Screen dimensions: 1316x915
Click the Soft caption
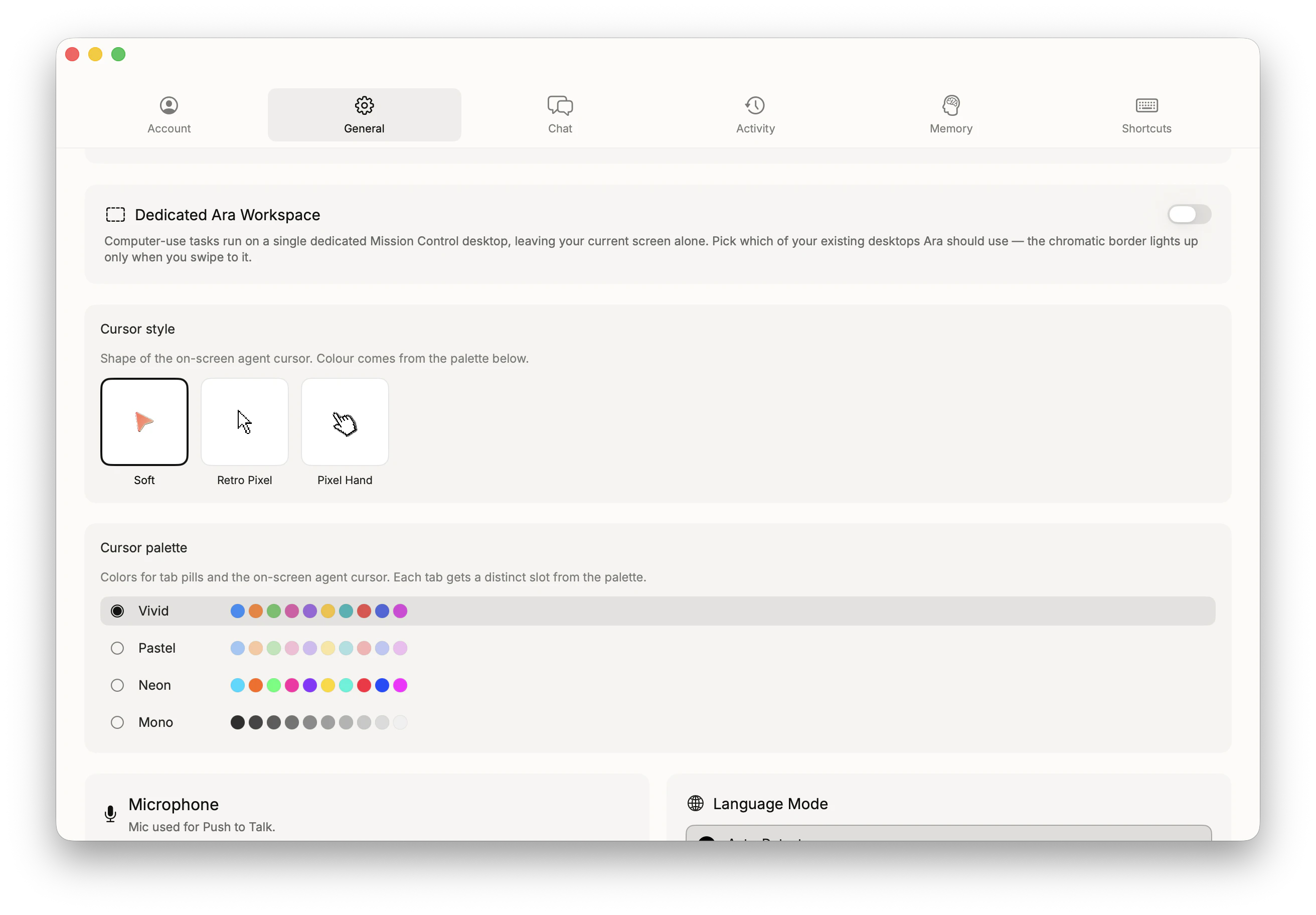click(x=144, y=480)
